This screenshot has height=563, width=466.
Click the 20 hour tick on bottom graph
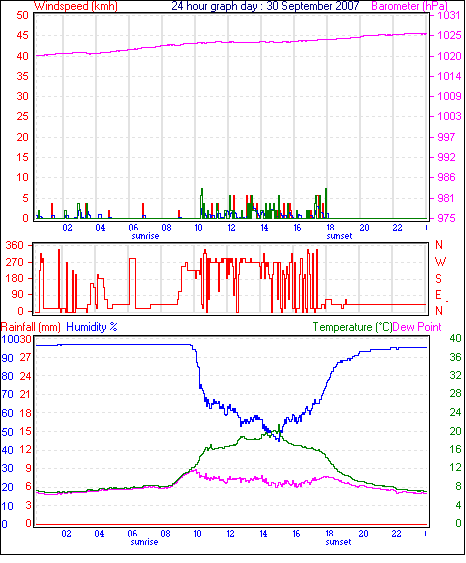363,534
